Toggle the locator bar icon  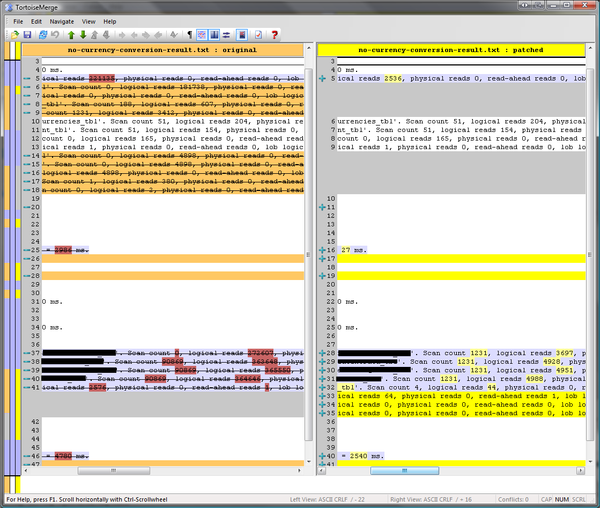click(242, 35)
